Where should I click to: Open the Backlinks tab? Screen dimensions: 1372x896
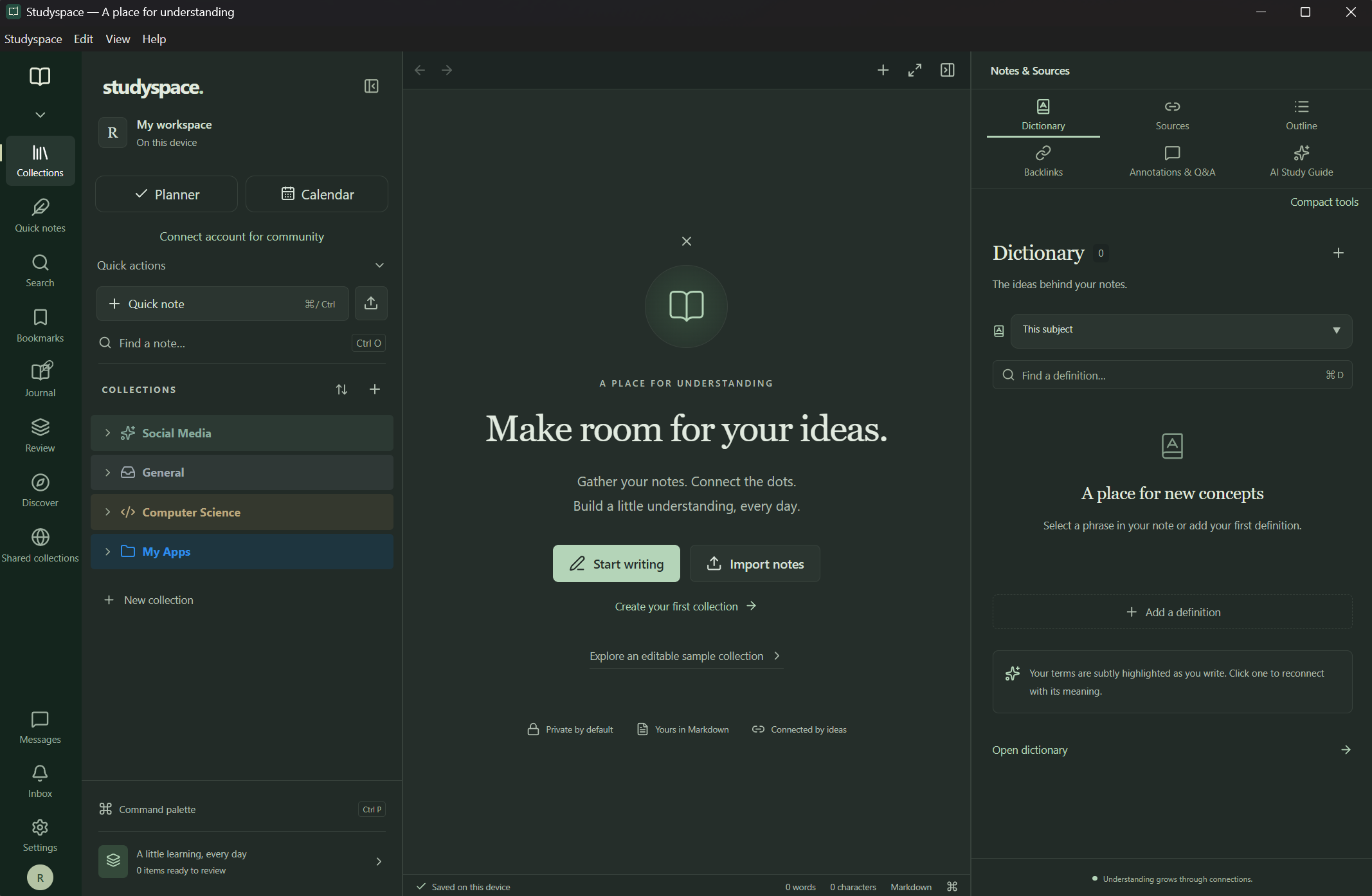click(1043, 161)
